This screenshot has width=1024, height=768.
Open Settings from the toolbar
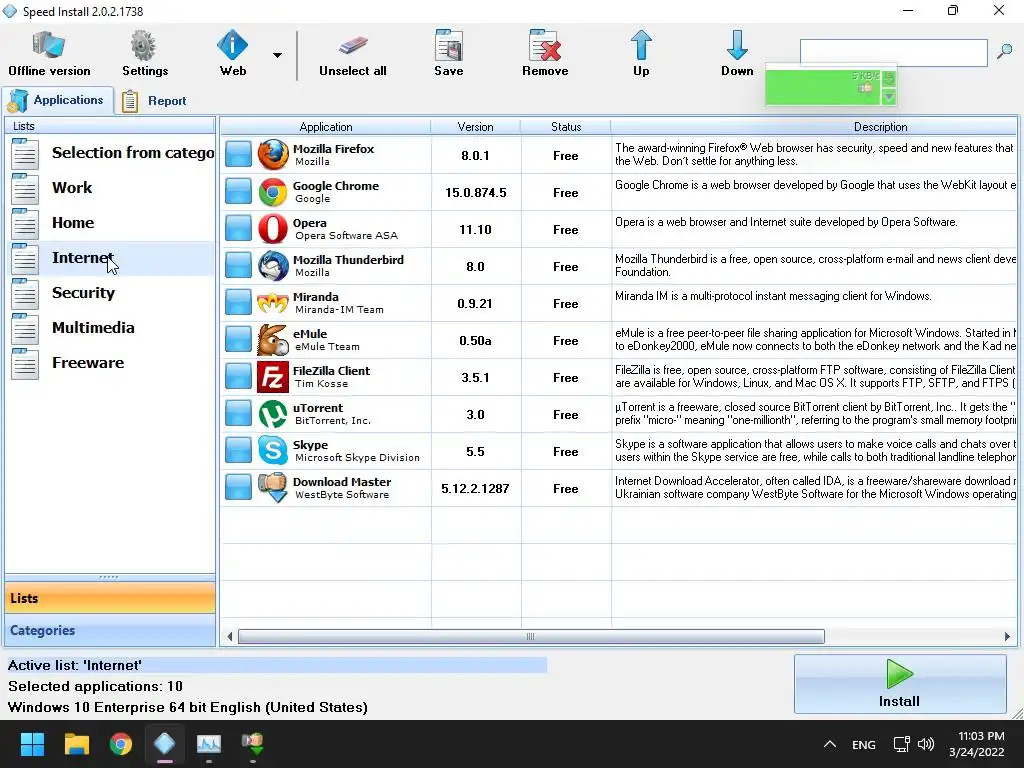coord(144,54)
